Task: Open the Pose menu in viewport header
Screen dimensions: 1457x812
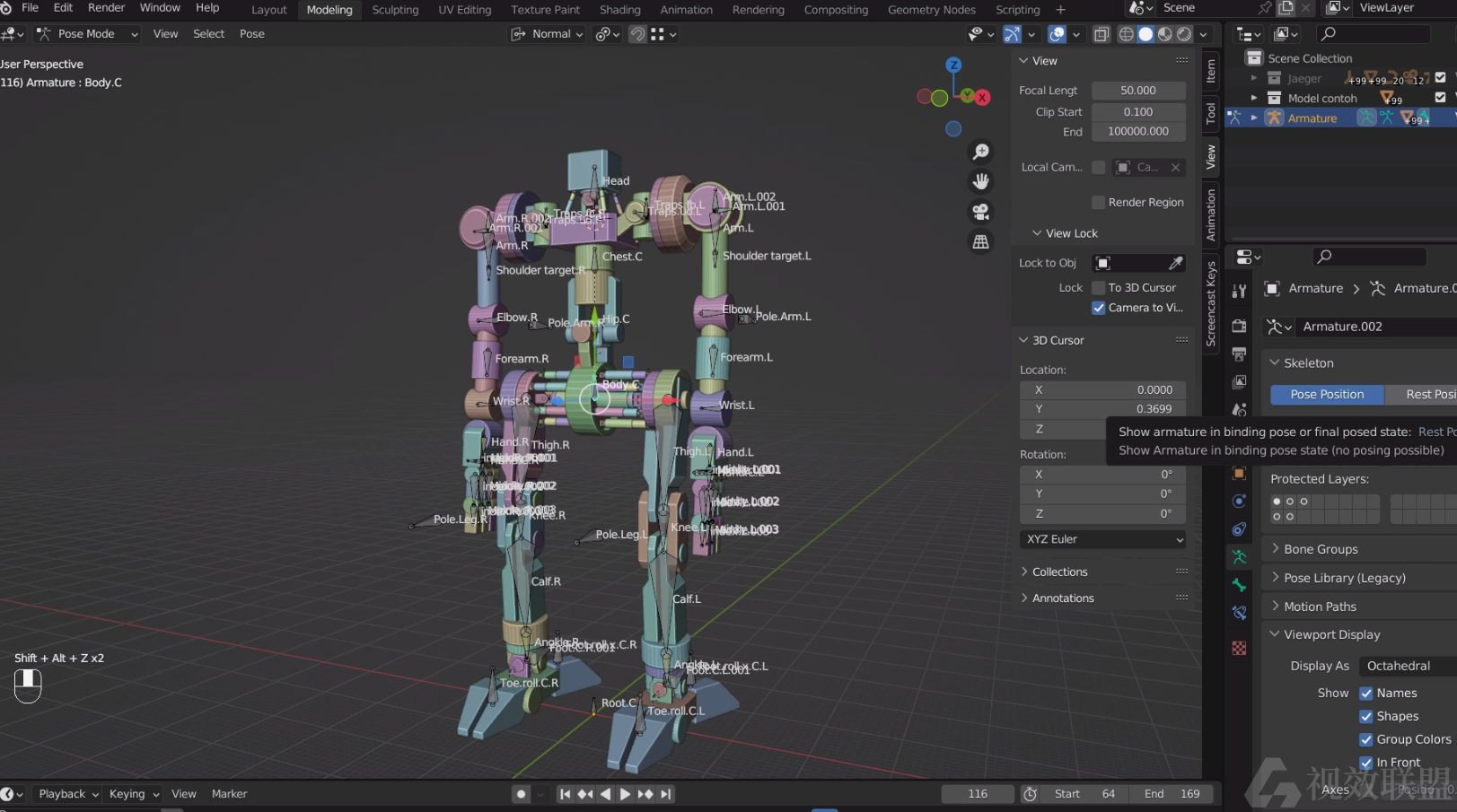Action: click(251, 34)
